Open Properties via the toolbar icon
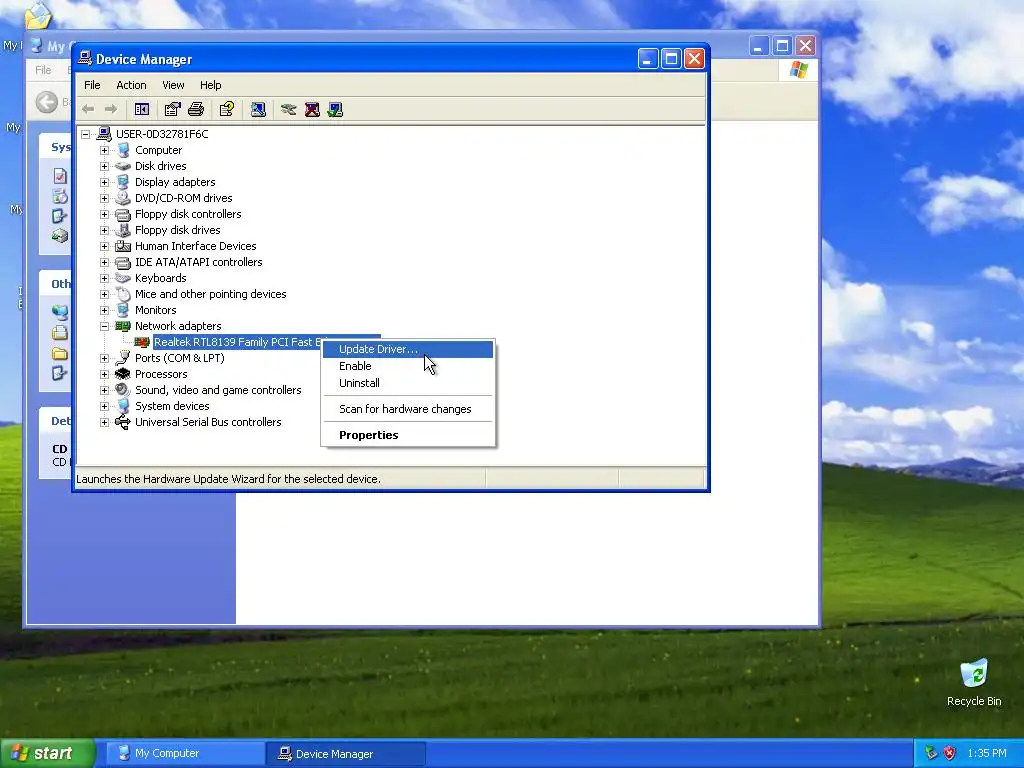 pos(172,109)
